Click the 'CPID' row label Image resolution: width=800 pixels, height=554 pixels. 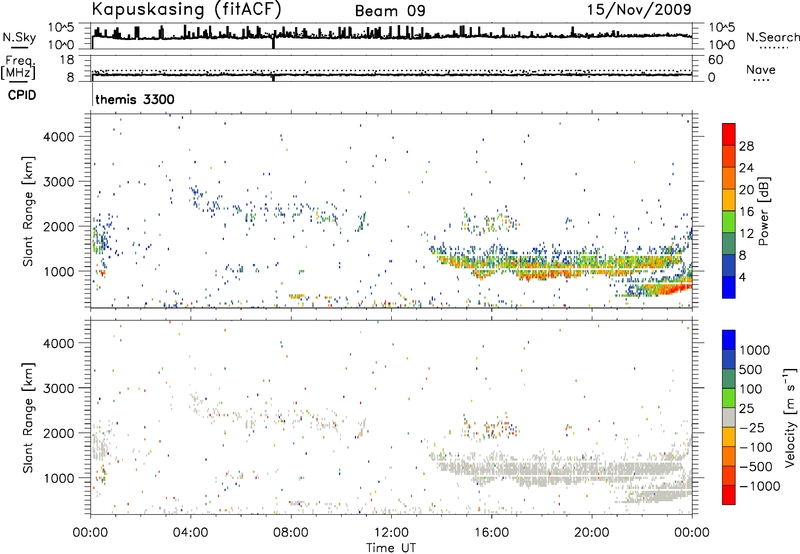22,95
